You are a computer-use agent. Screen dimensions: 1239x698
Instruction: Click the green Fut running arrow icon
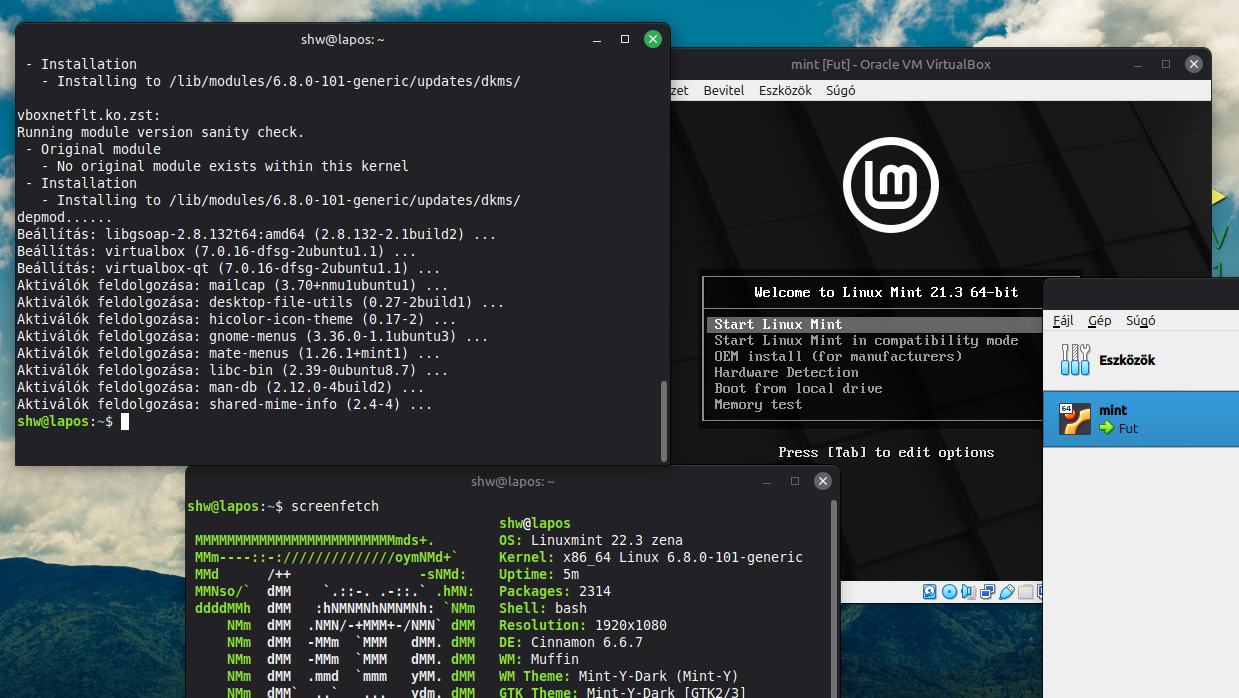1106,428
